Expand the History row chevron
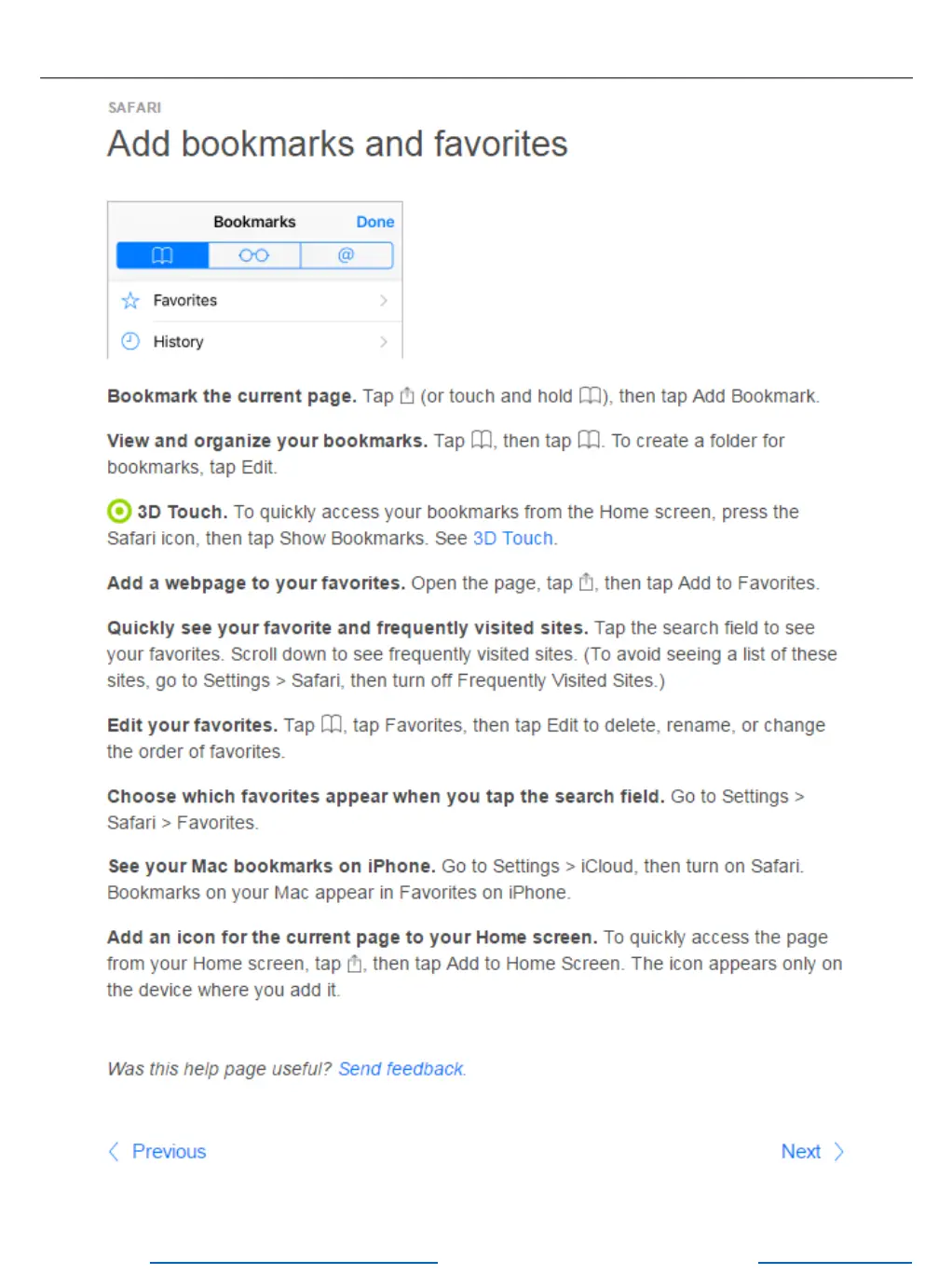 pos(384,341)
